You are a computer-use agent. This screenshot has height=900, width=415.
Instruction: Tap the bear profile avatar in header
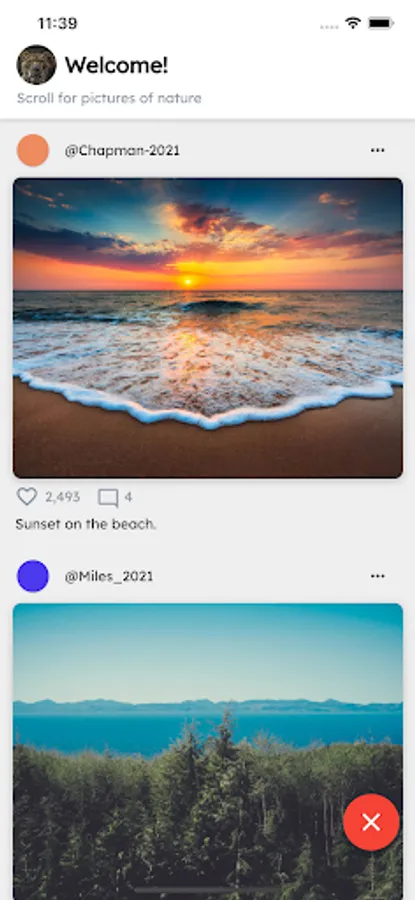click(37, 65)
